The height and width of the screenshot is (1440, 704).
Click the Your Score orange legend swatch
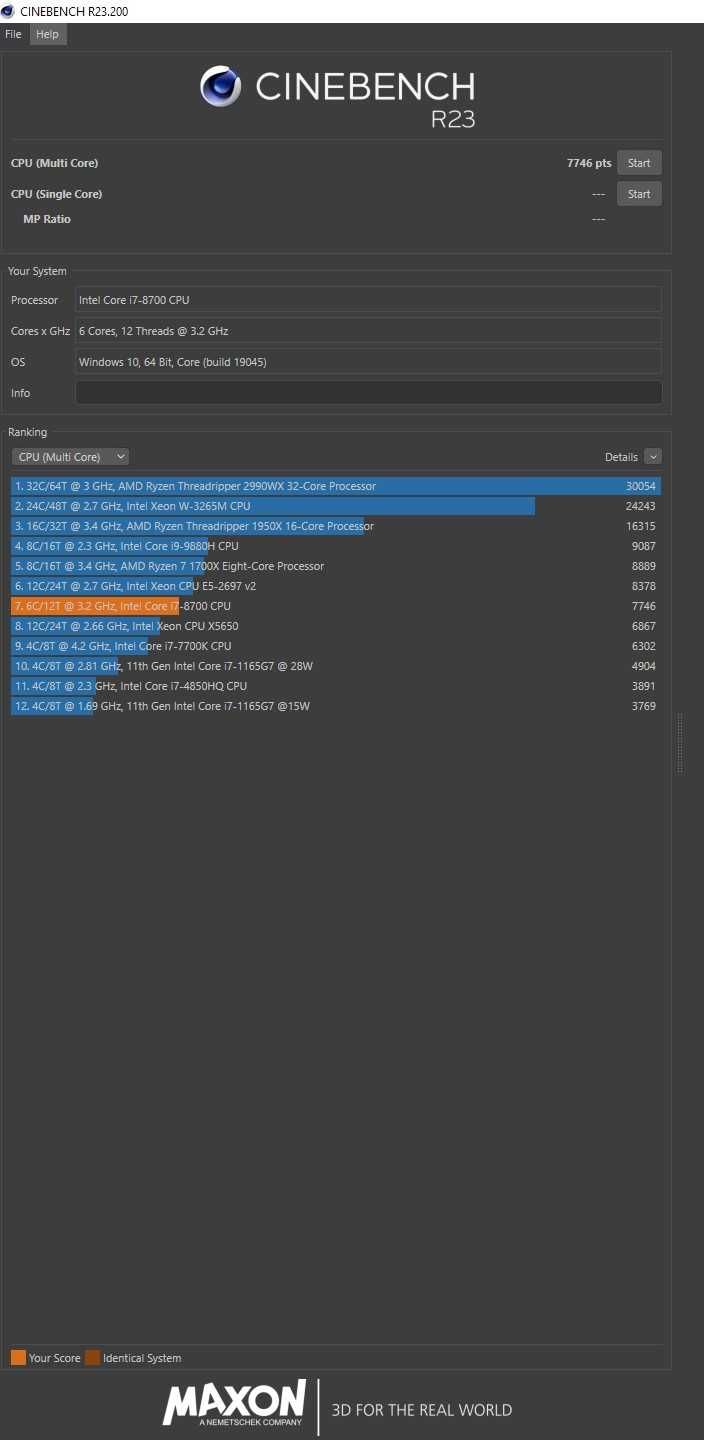pyautogui.click(x=18, y=1358)
